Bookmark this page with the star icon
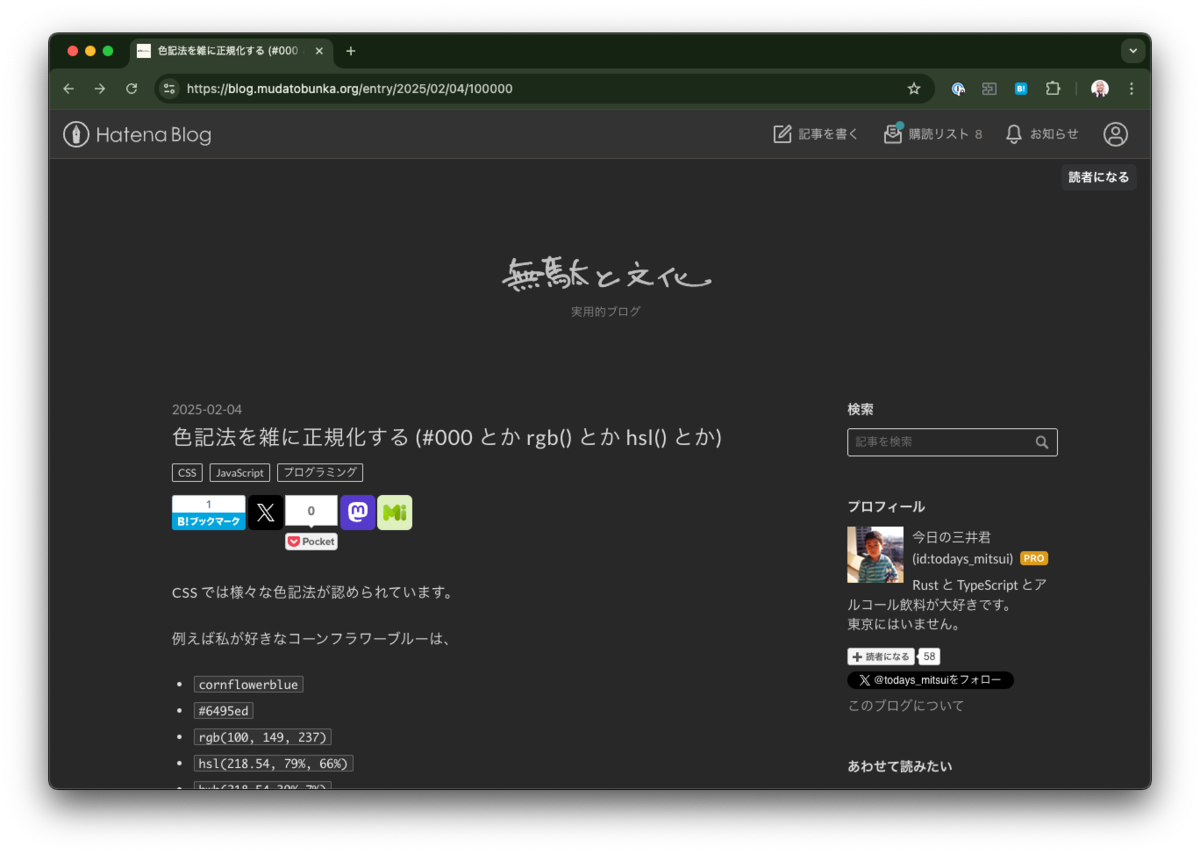Viewport: 1200px width, 854px height. pos(913,89)
